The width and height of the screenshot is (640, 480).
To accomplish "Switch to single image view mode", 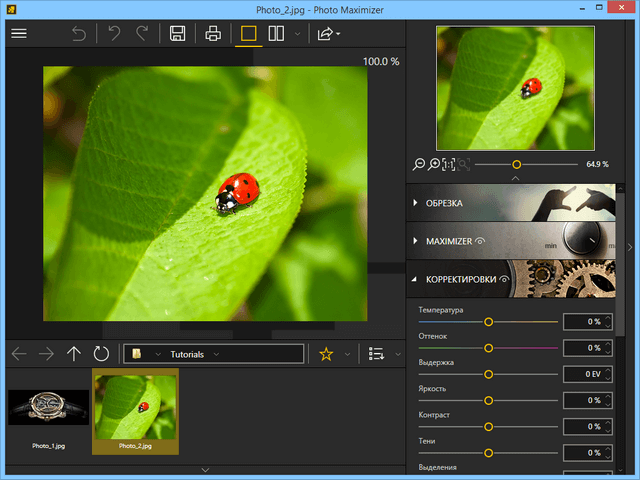I will pyautogui.click(x=249, y=34).
